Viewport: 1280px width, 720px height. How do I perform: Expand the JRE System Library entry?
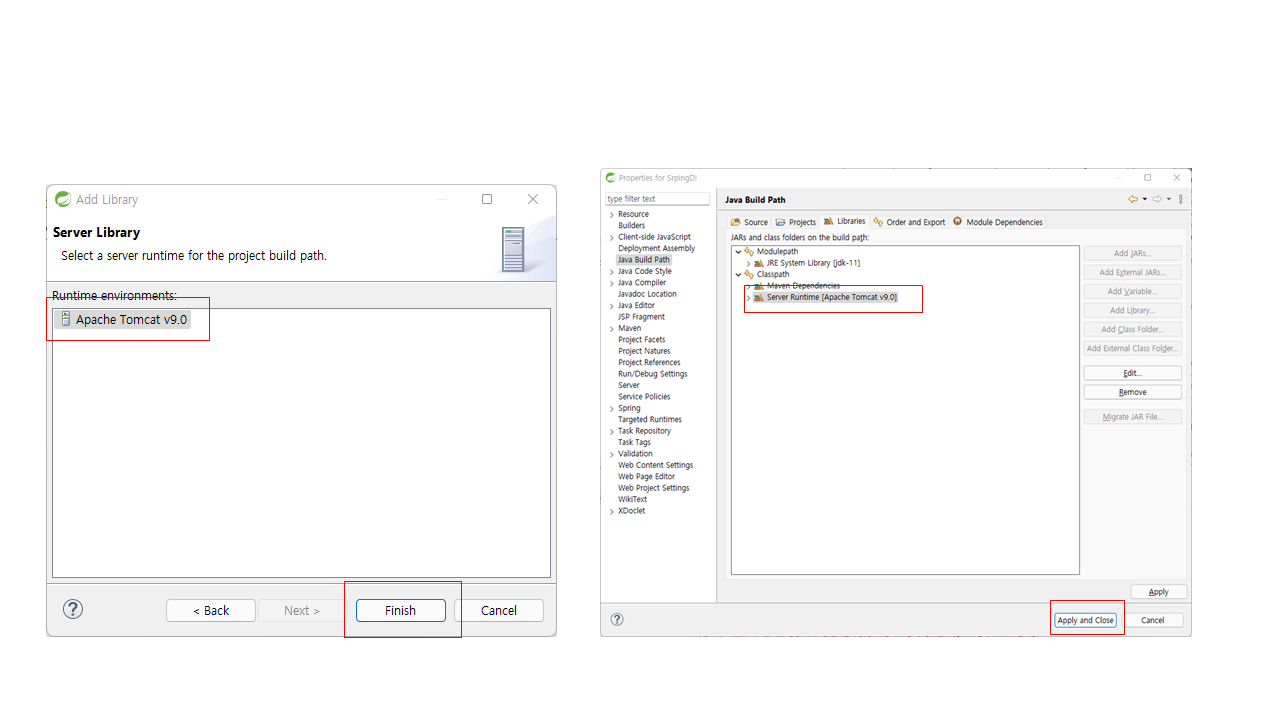(x=748, y=263)
